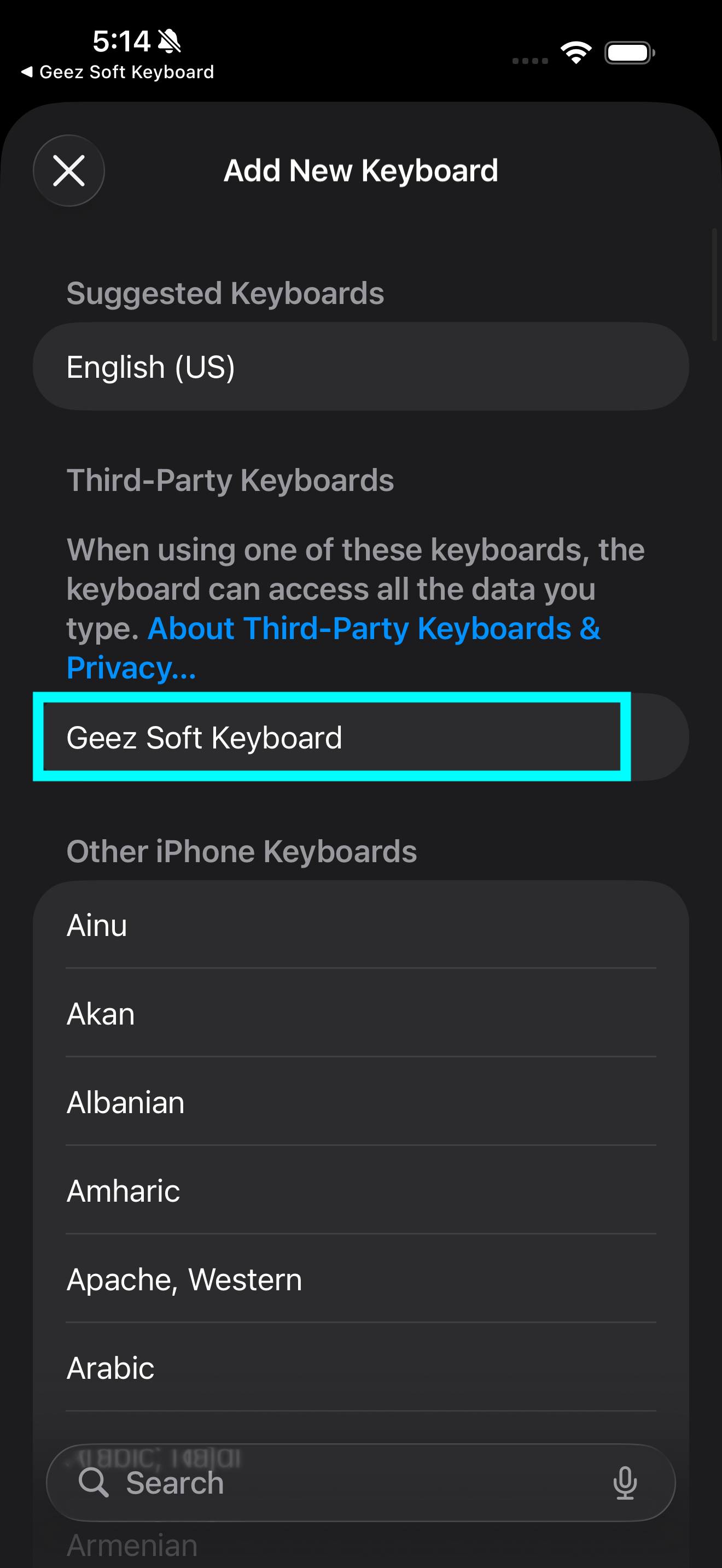Tap the back arrow to Geez Soft Keyboard
The width and height of the screenshot is (722, 1568).
click(x=27, y=72)
